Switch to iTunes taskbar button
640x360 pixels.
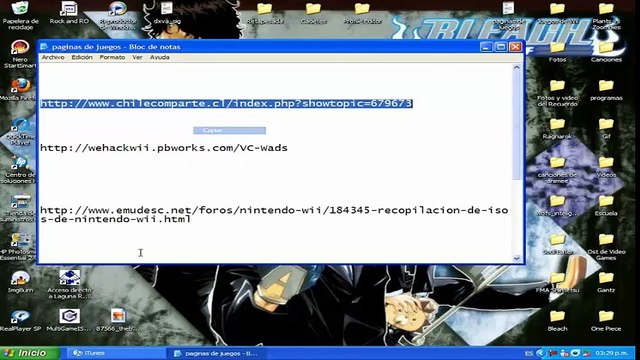pos(115,353)
